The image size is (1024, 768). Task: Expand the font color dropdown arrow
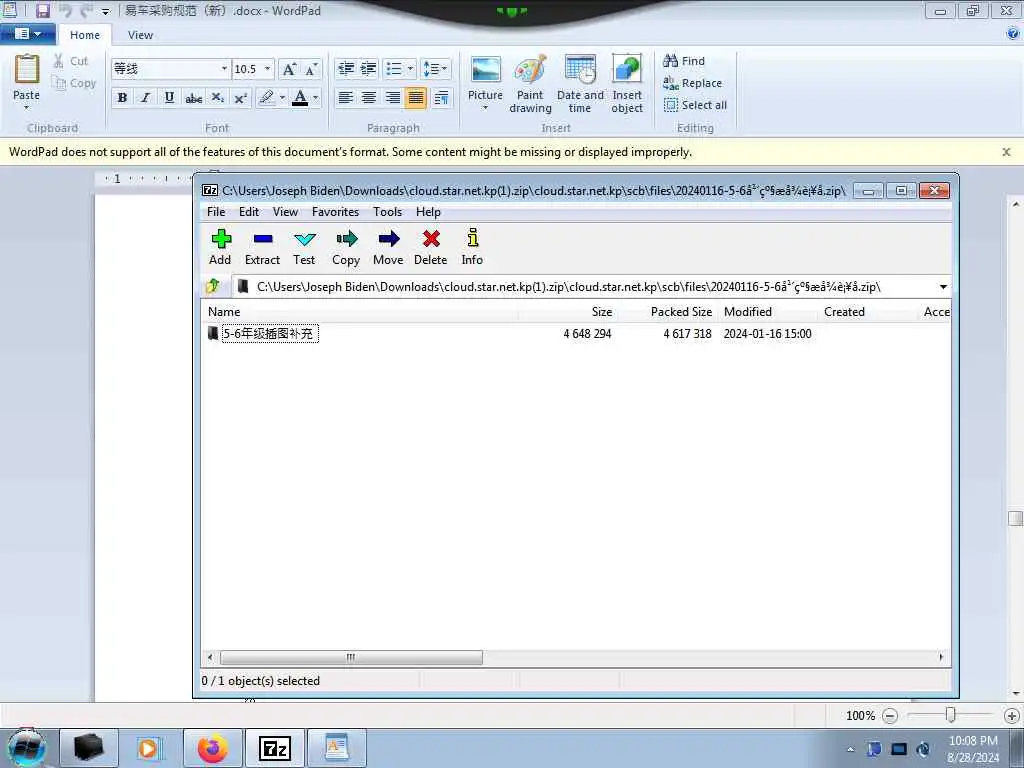(x=315, y=98)
